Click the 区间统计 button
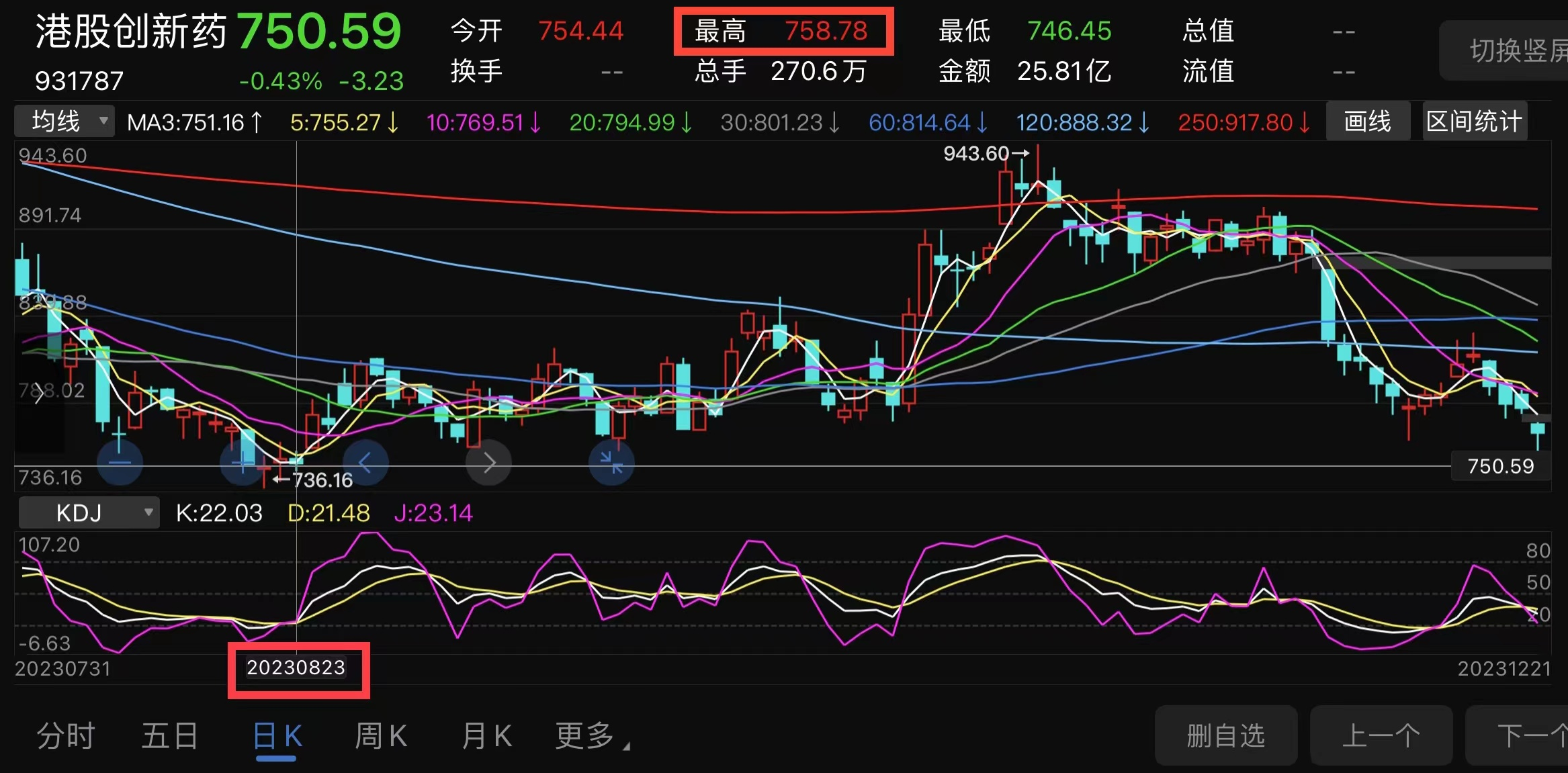The width and height of the screenshot is (1568, 773). pos(1475,122)
